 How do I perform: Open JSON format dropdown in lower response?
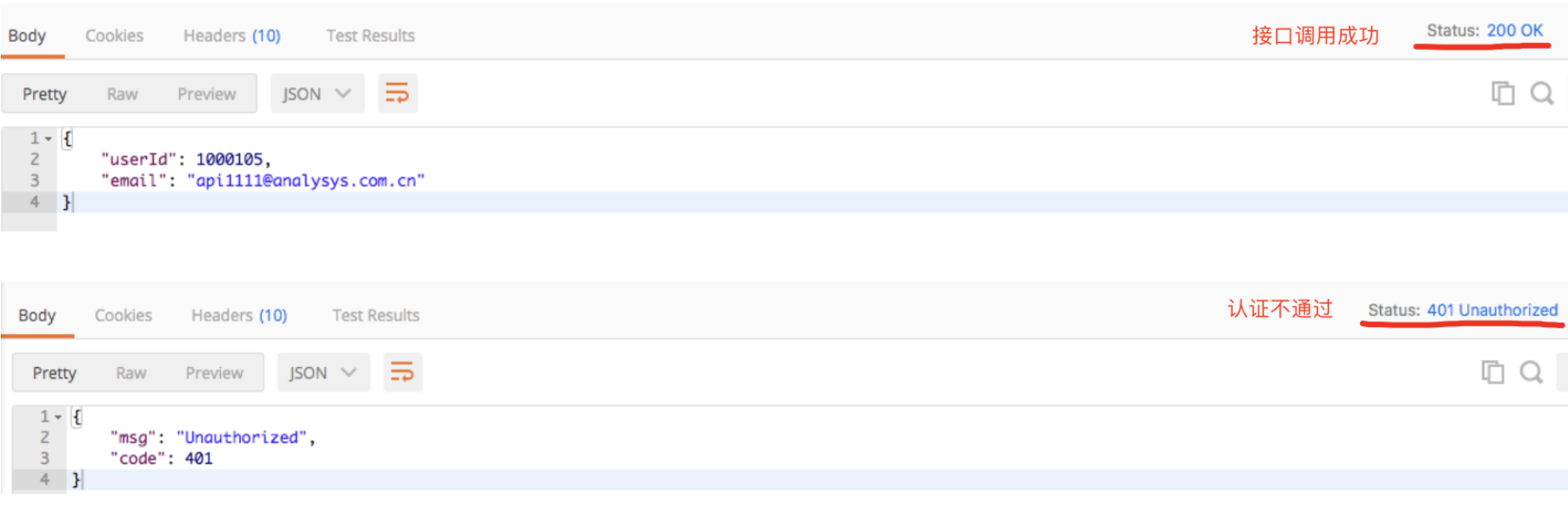[x=324, y=372]
